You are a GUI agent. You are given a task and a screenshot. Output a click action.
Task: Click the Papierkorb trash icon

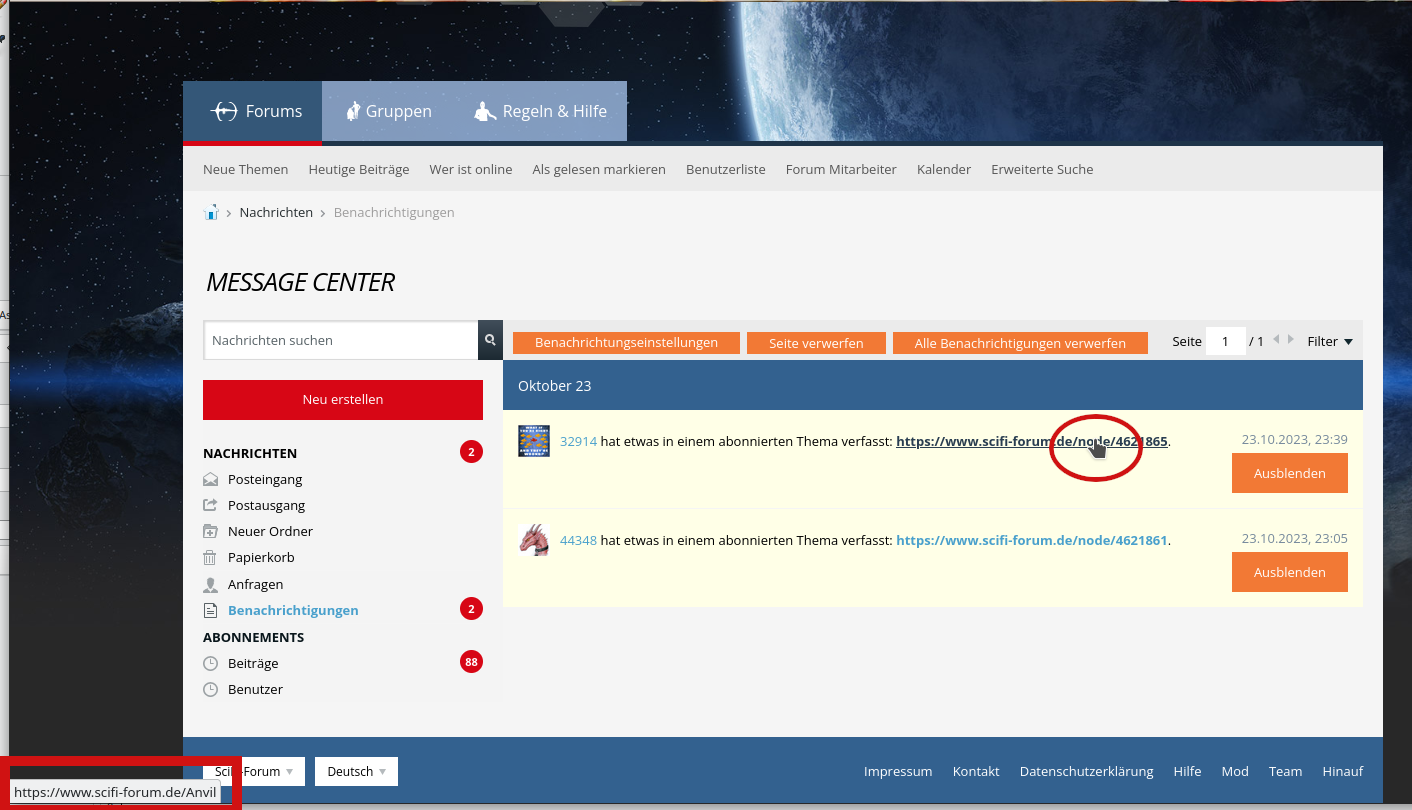210,557
